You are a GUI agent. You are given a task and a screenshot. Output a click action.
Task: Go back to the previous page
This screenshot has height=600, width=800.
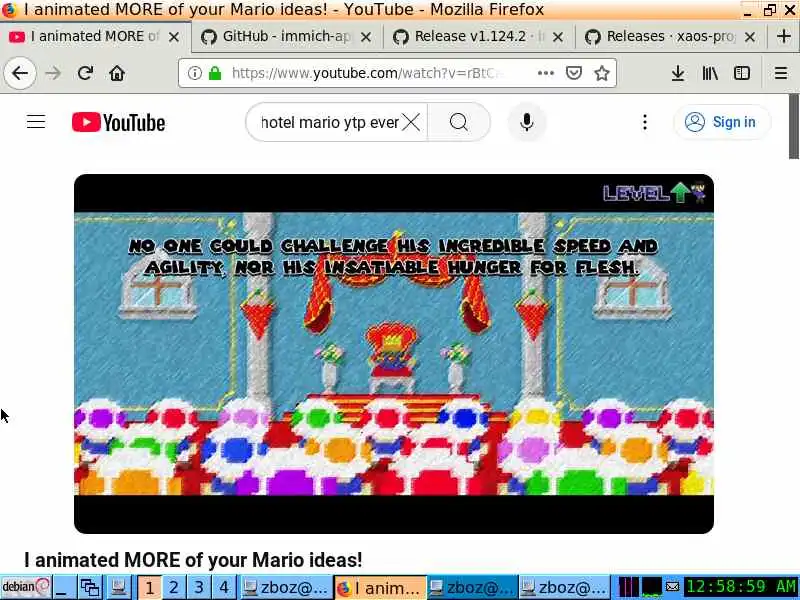[x=20, y=73]
